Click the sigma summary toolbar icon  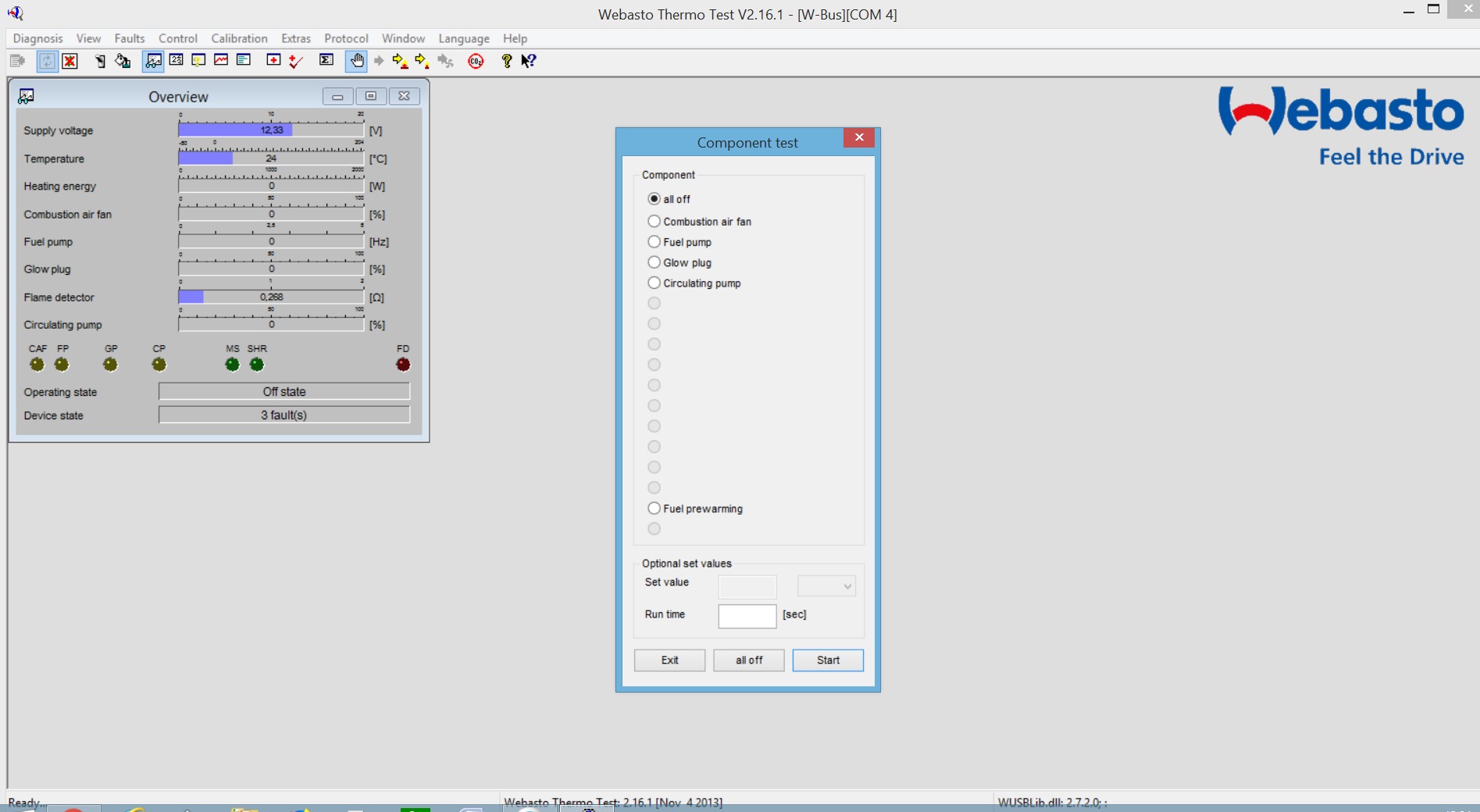point(326,60)
